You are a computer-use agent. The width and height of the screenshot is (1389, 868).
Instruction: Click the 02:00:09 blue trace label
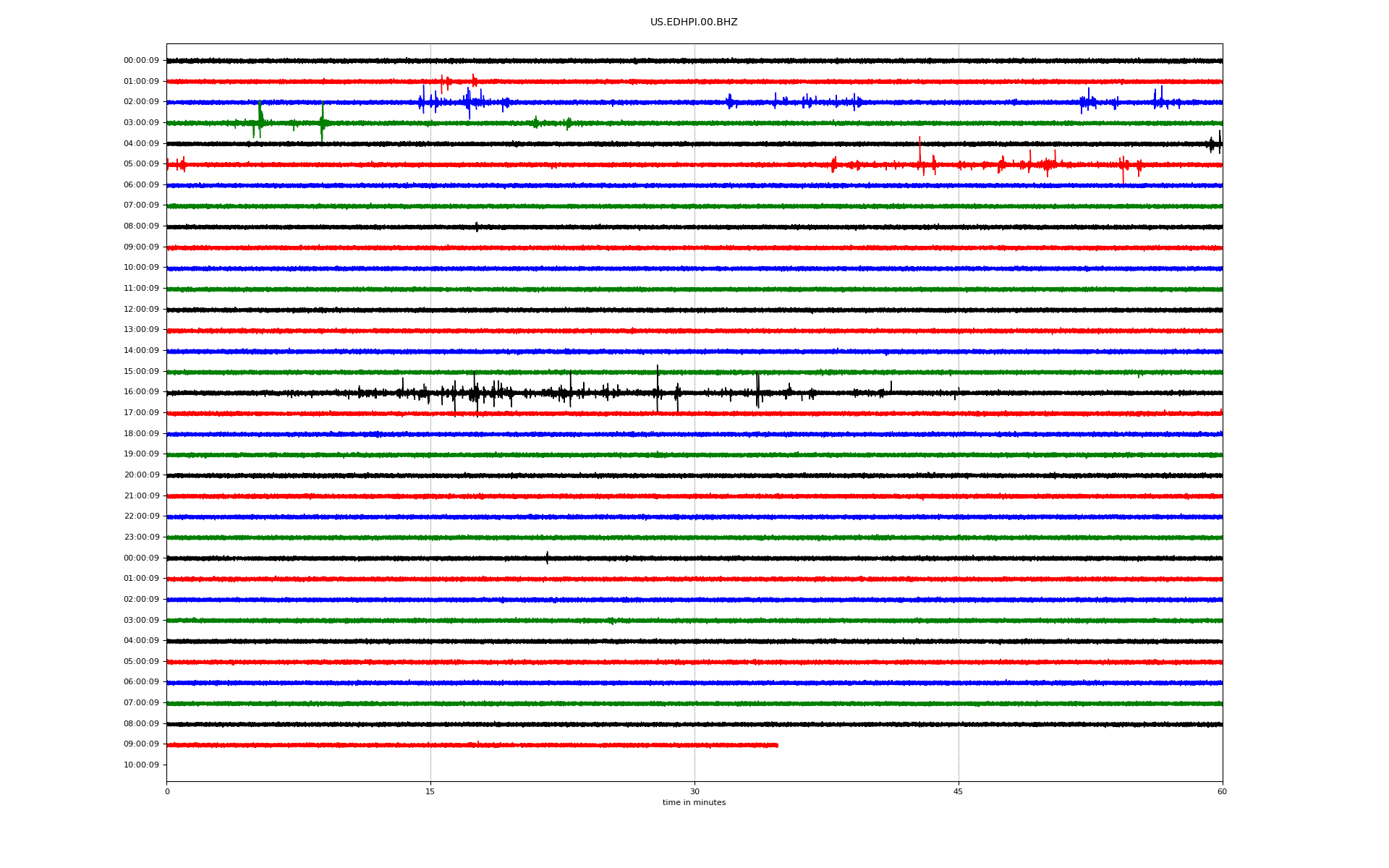click(x=141, y=102)
